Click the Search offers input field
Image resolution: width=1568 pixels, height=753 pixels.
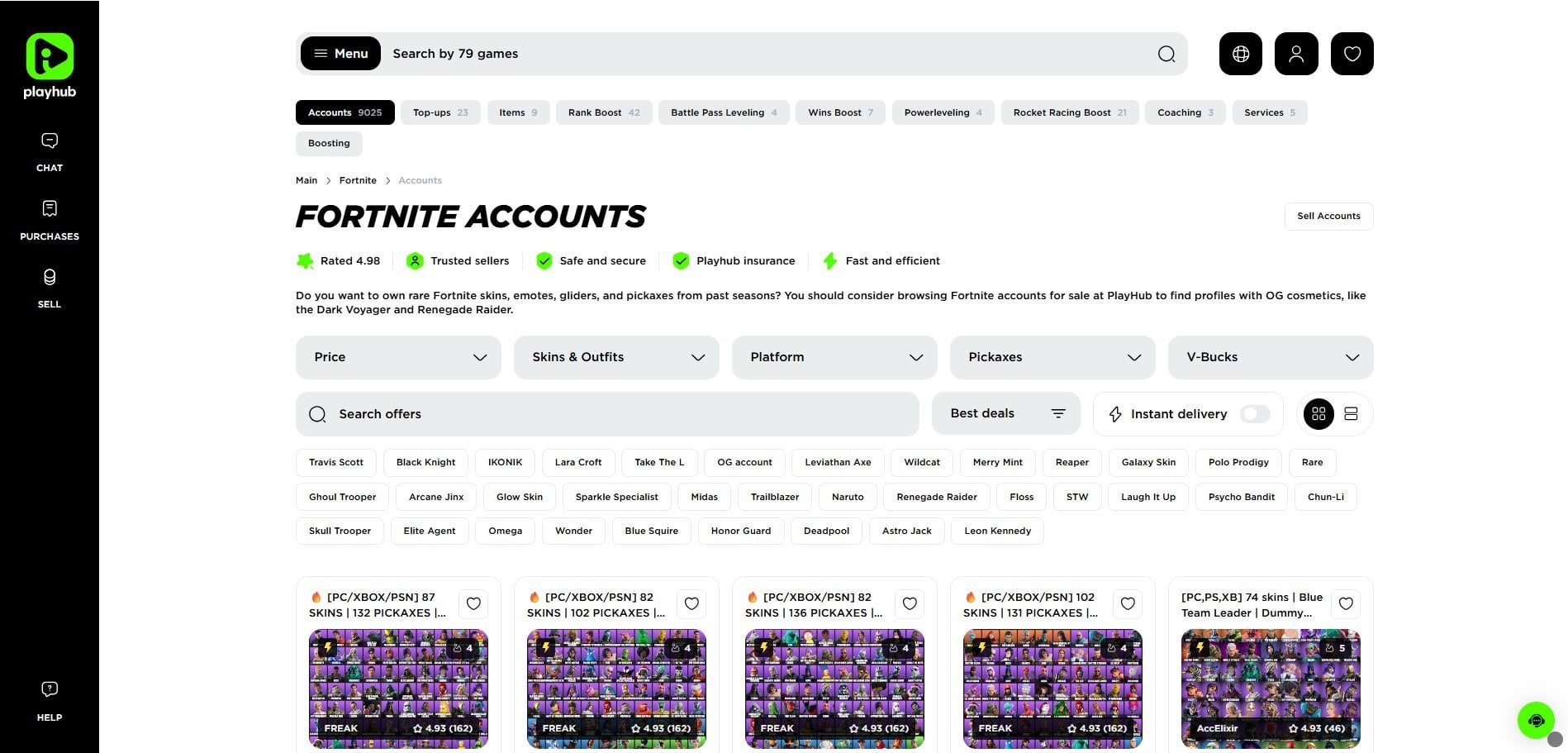tap(607, 414)
